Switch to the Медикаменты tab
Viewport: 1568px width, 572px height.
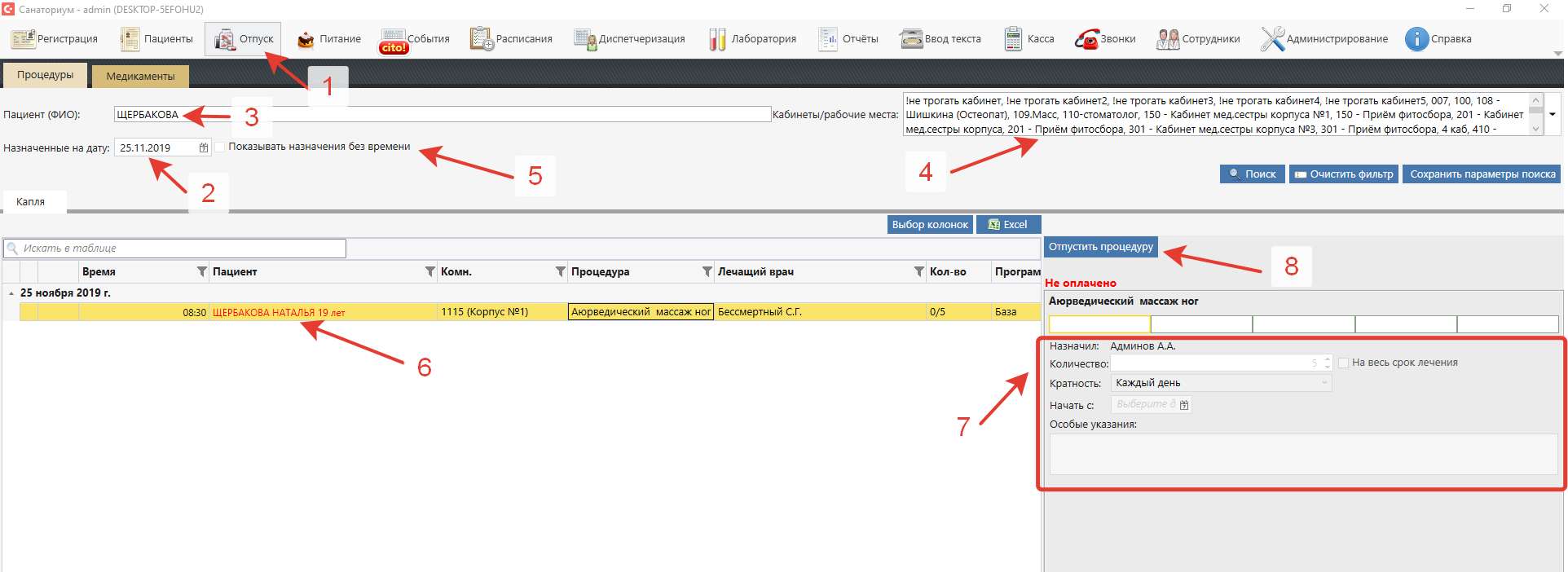[x=140, y=76]
